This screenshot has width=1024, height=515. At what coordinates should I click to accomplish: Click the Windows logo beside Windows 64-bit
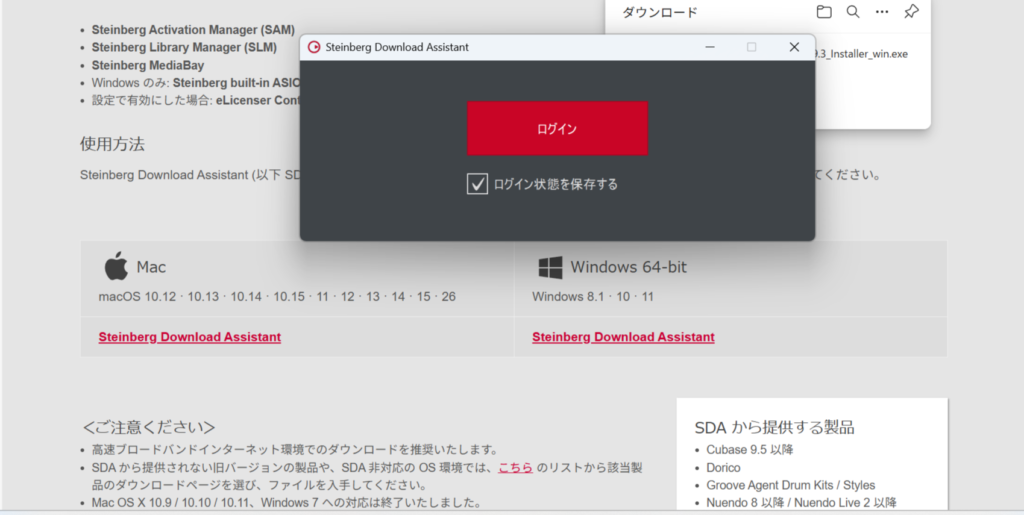pyautogui.click(x=551, y=267)
